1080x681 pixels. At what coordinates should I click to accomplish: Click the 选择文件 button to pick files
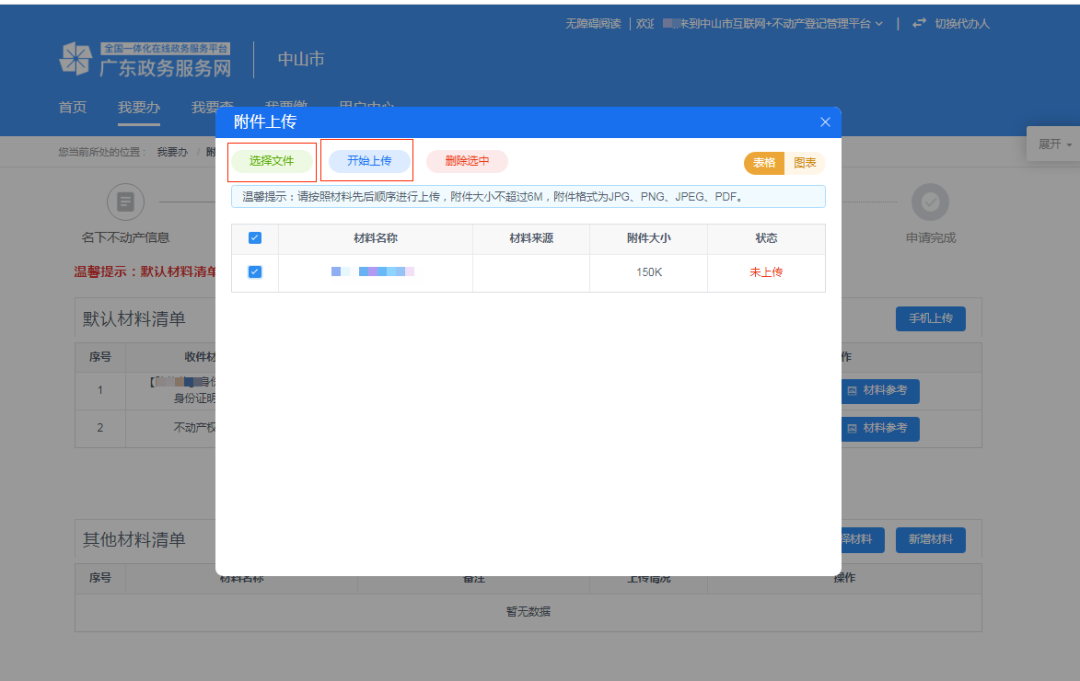271,162
